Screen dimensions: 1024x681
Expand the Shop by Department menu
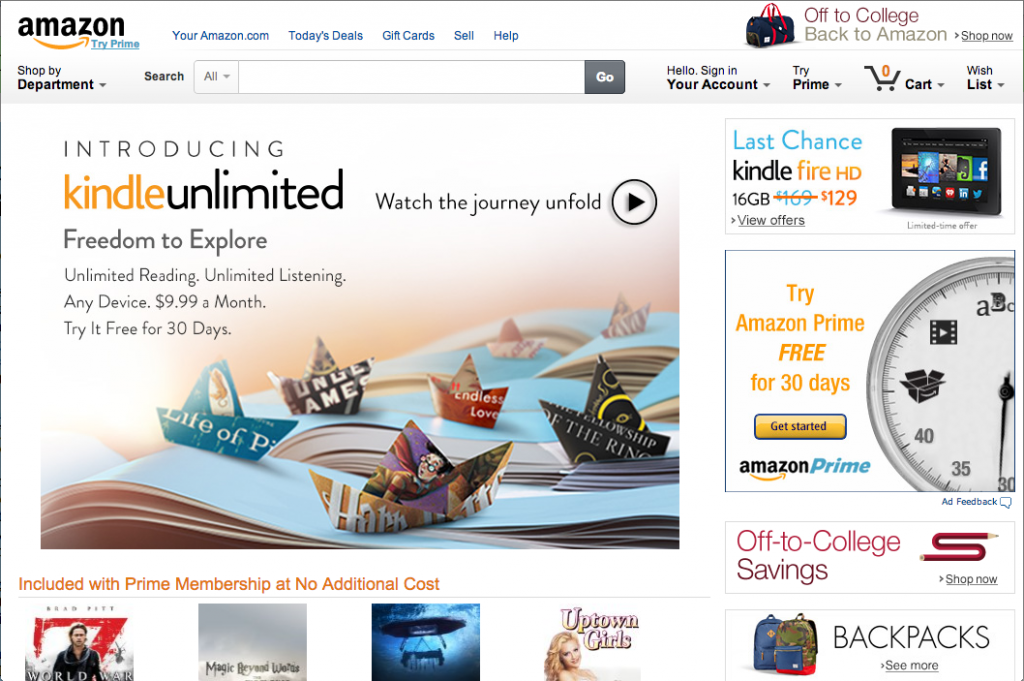pos(61,78)
